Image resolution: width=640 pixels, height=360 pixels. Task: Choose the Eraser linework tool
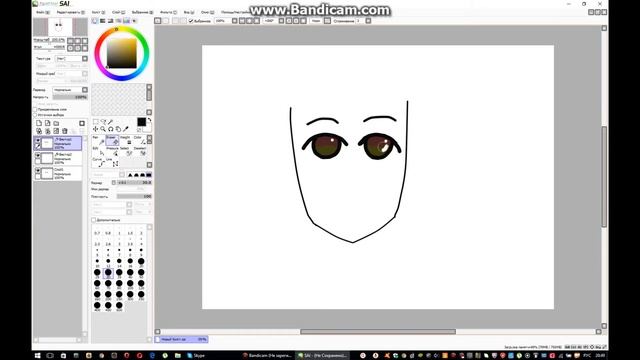point(112,140)
